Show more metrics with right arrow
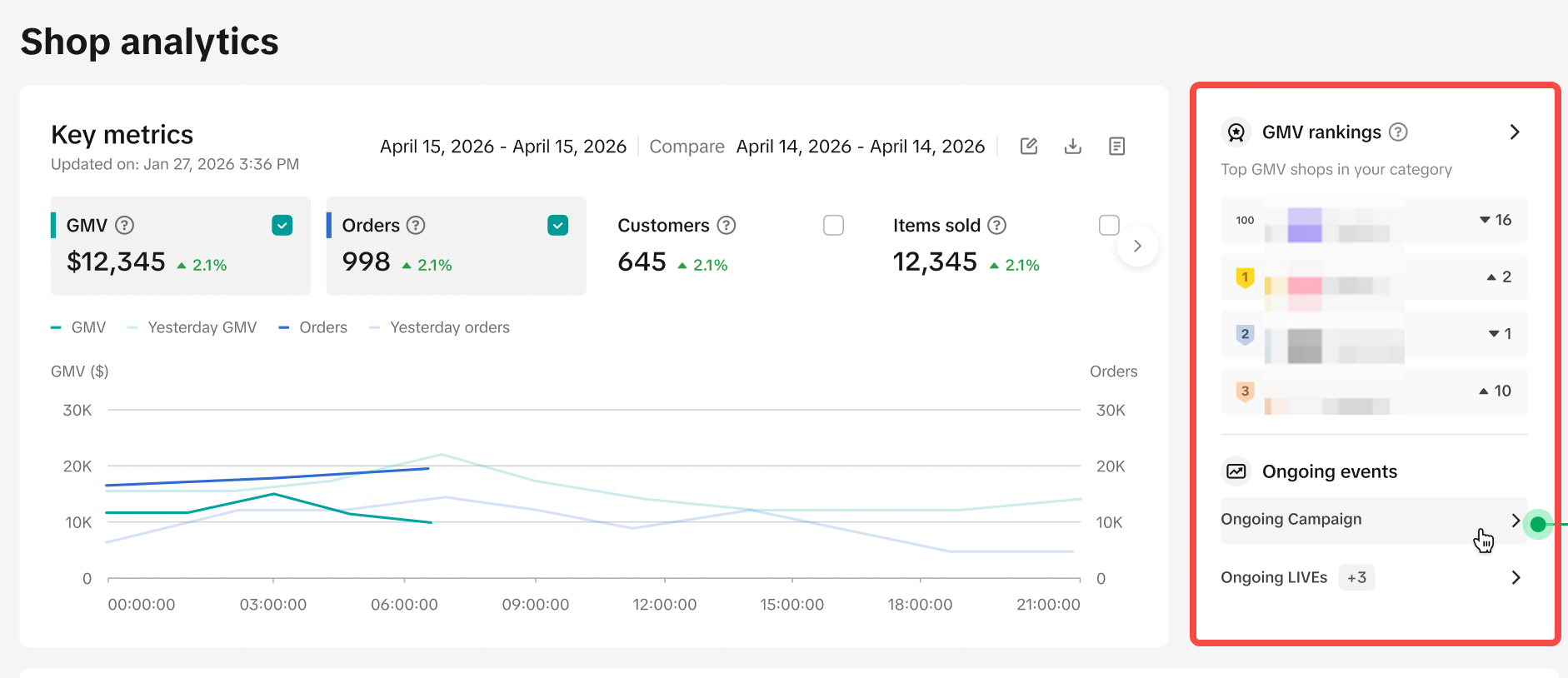Screen dimensions: 1568x678 [1137, 246]
